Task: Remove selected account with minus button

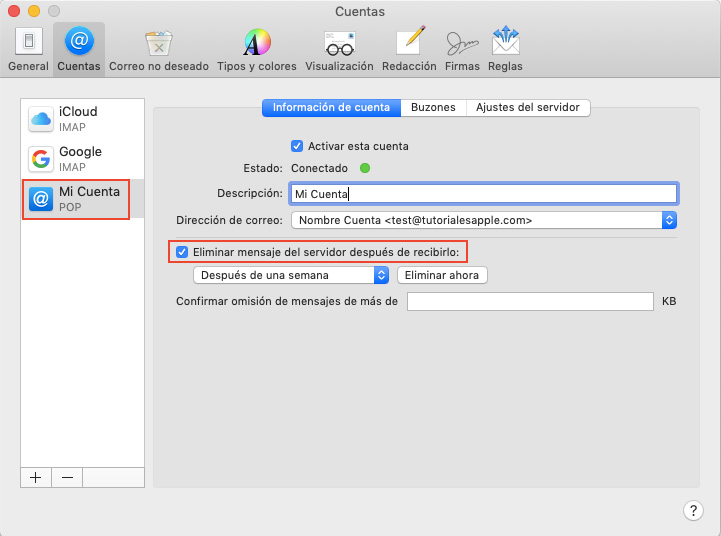Action: [67, 477]
